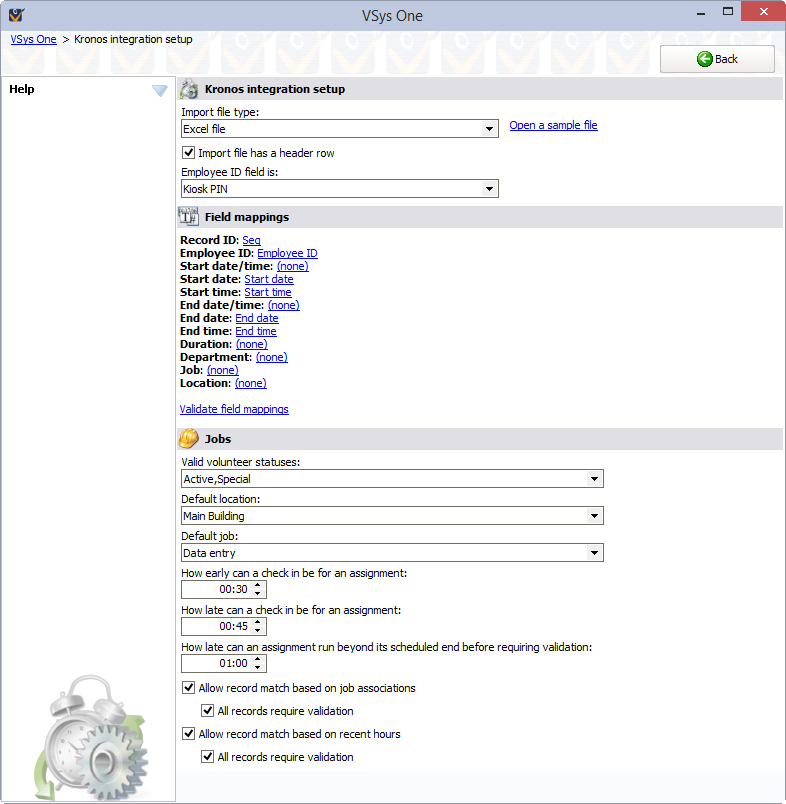The width and height of the screenshot is (786, 804).
Task: Click the Seq record ID mapping link
Action: pyautogui.click(x=251, y=240)
